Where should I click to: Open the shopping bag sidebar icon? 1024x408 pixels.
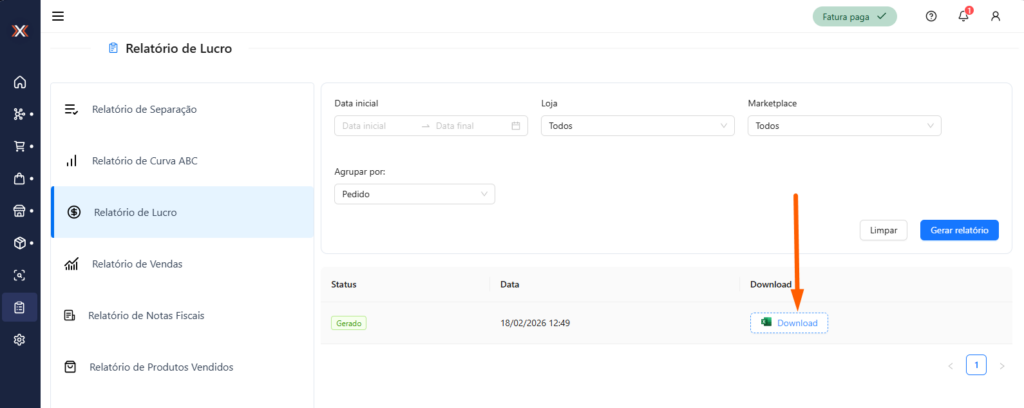pyautogui.click(x=19, y=179)
